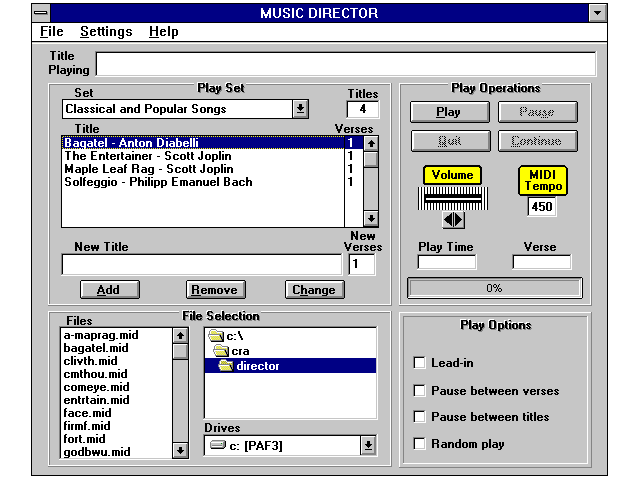Click the Remove button
Viewport: 640px width, 480px height.
(x=213, y=290)
